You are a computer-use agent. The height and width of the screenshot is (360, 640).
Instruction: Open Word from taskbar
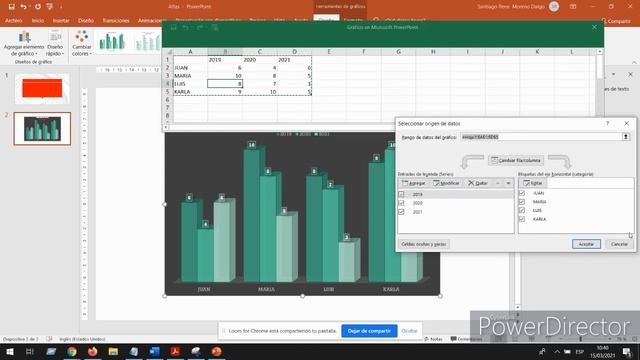[x=155, y=351]
